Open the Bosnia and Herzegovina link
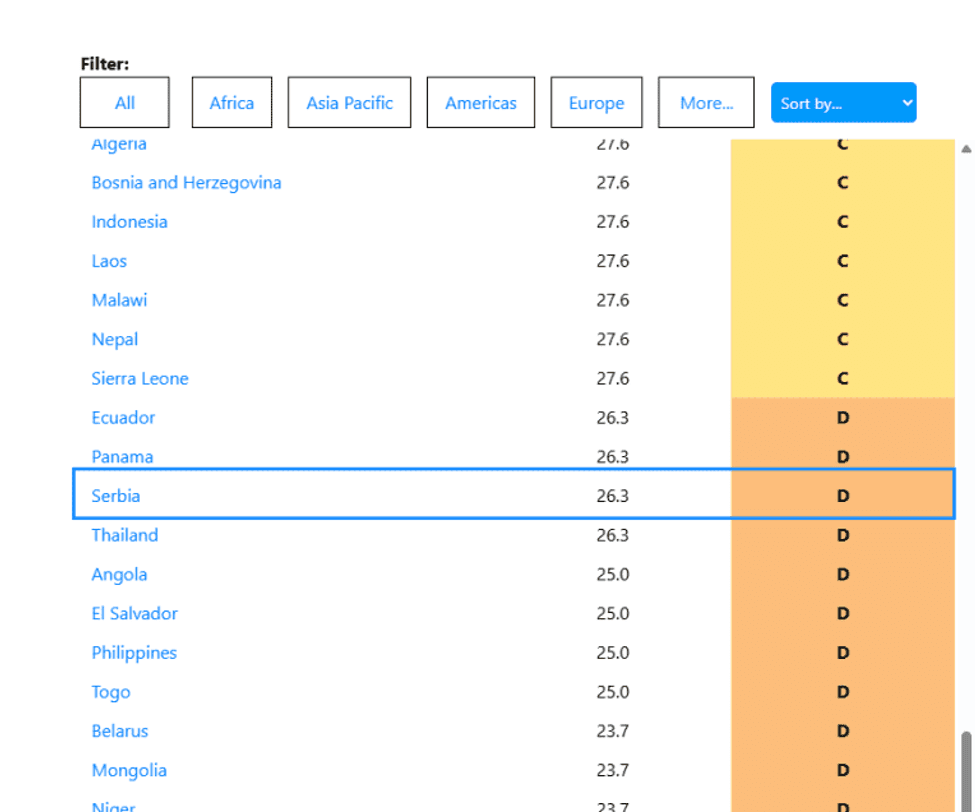This screenshot has height=812, width=980. (186, 183)
